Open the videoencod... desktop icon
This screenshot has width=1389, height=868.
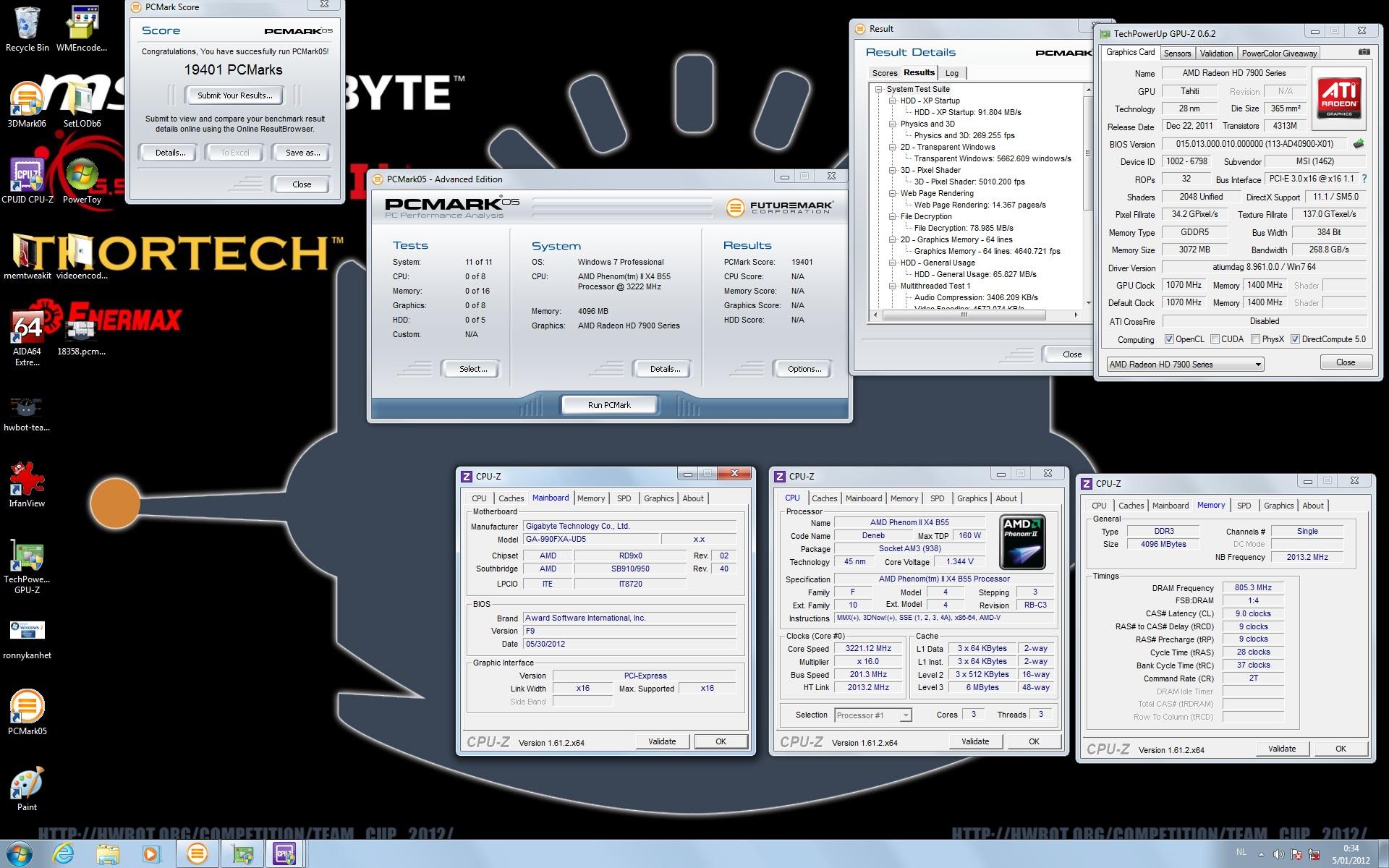click(x=82, y=257)
